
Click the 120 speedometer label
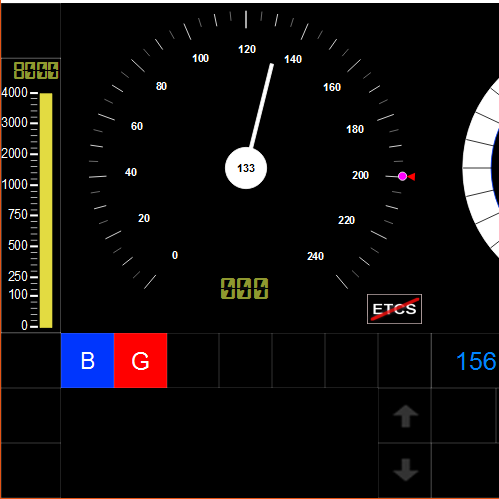pos(247,49)
